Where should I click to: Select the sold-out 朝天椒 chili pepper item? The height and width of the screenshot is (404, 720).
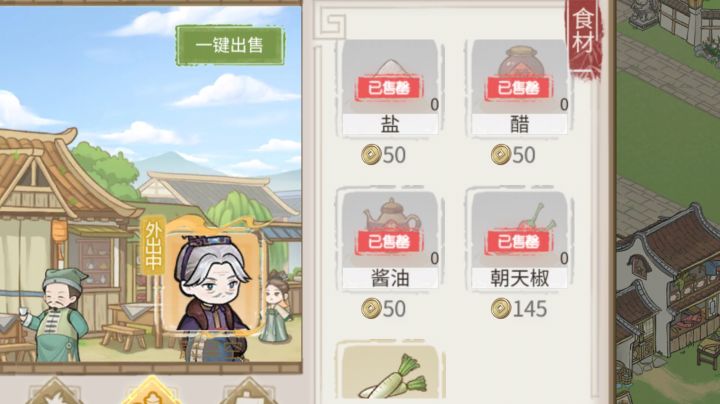tap(519, 241)
